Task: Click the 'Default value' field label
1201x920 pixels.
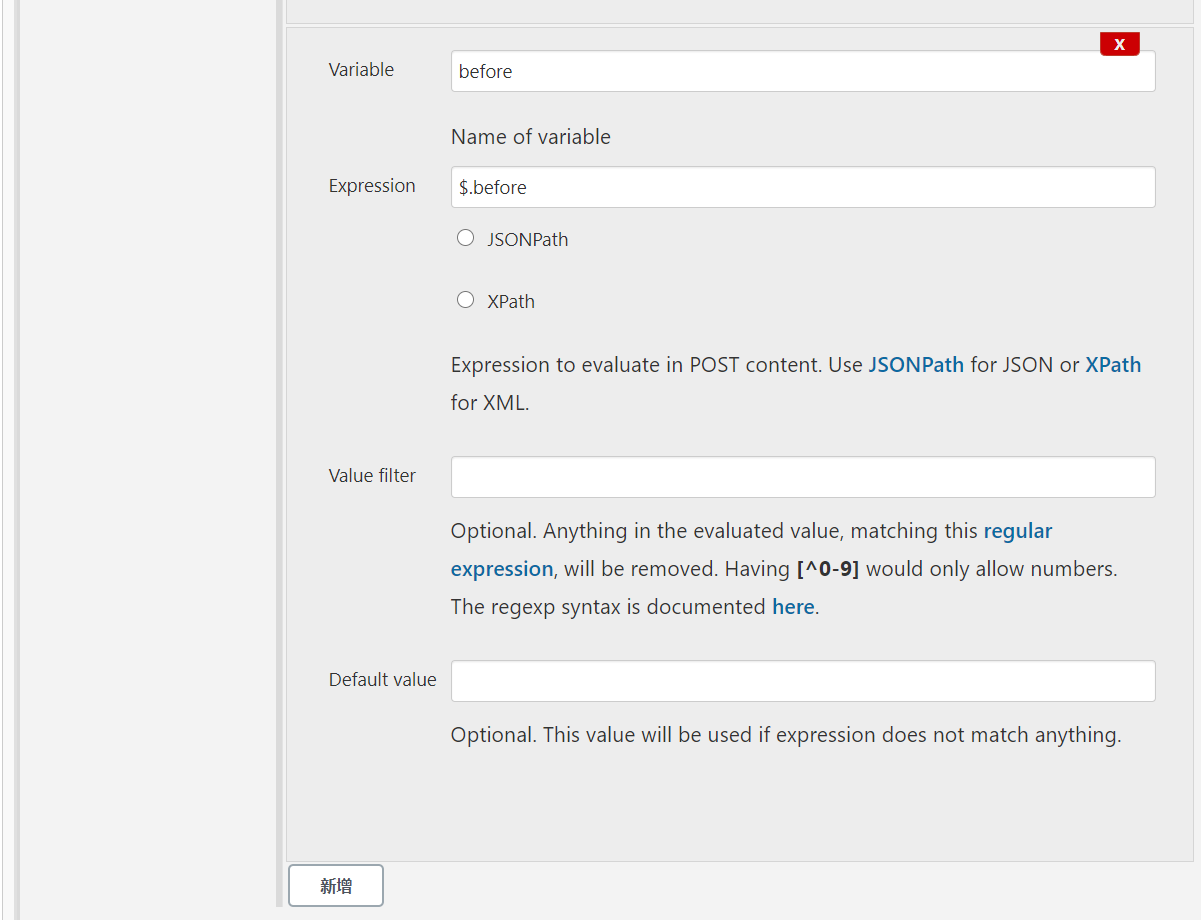Action: [x=382, y=680]
